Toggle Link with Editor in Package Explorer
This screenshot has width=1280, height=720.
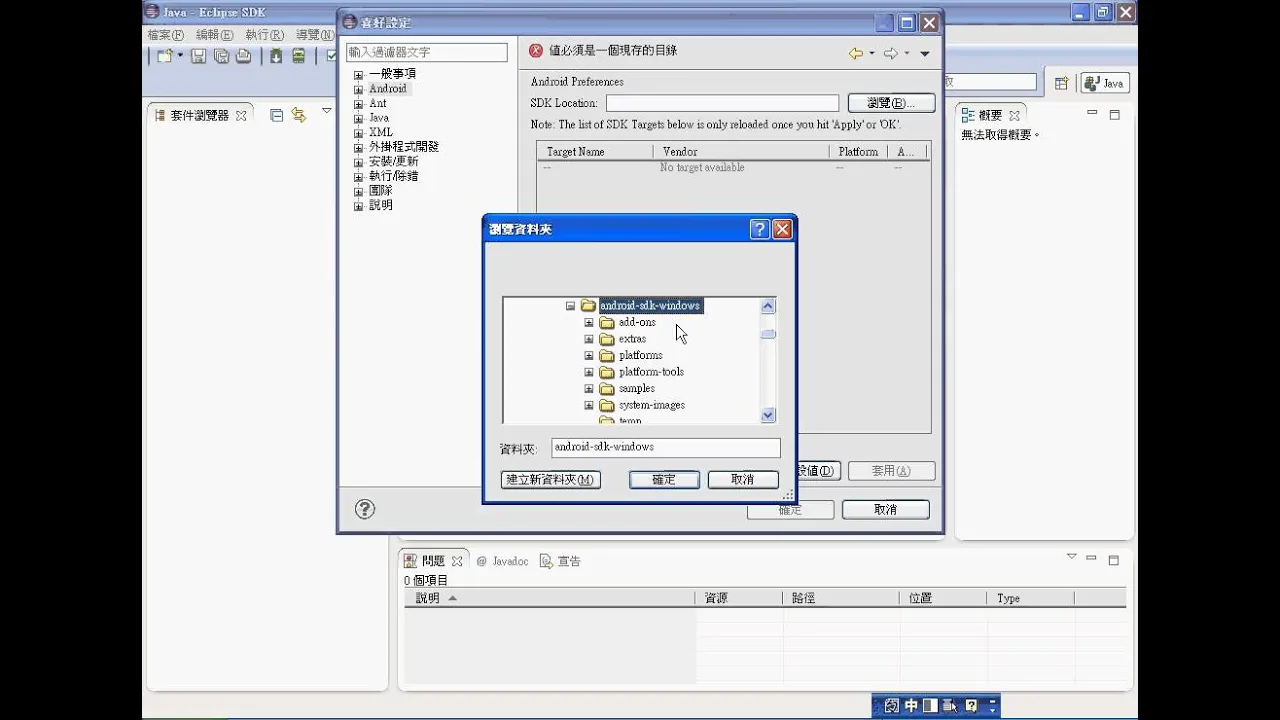coord(298,115)
